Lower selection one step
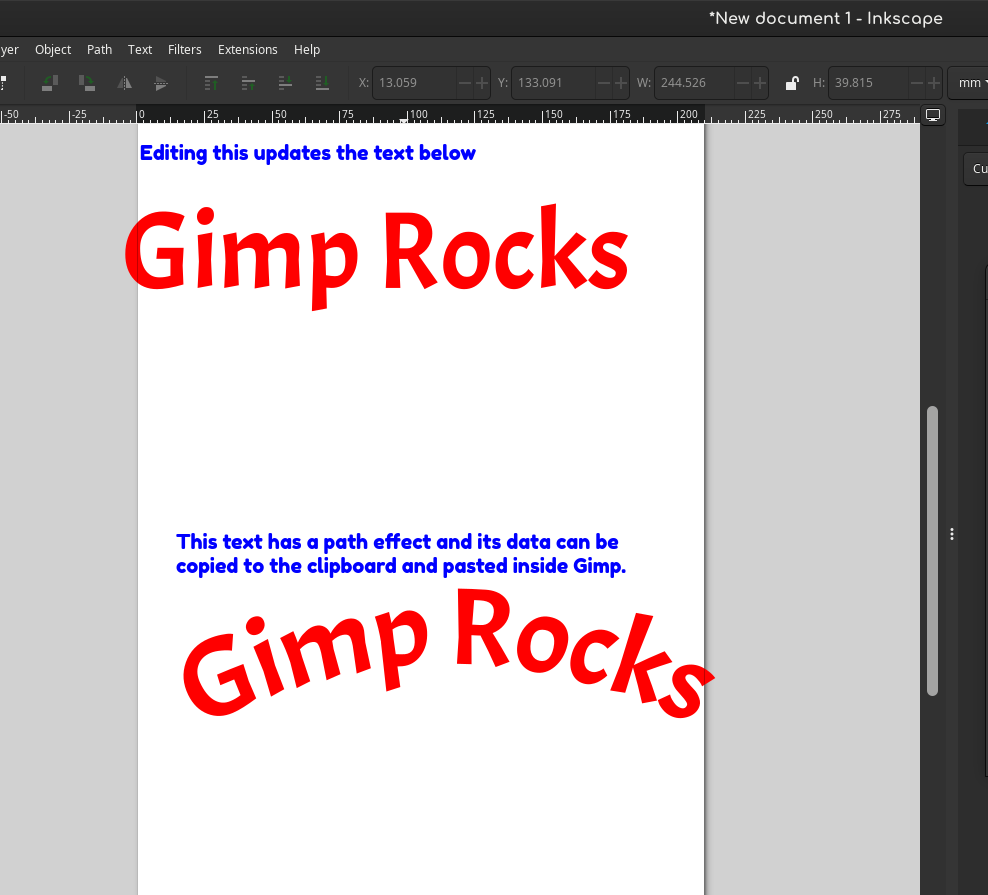 tap(285, 83)
